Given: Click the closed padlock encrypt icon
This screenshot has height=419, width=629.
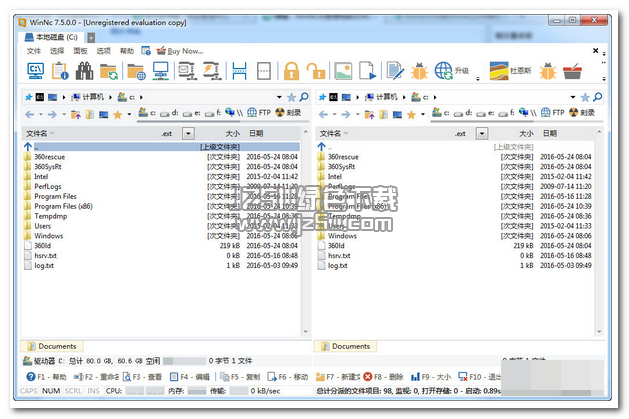Looking at the screenshot, I should pyautogui.click(x=291, y=71).
